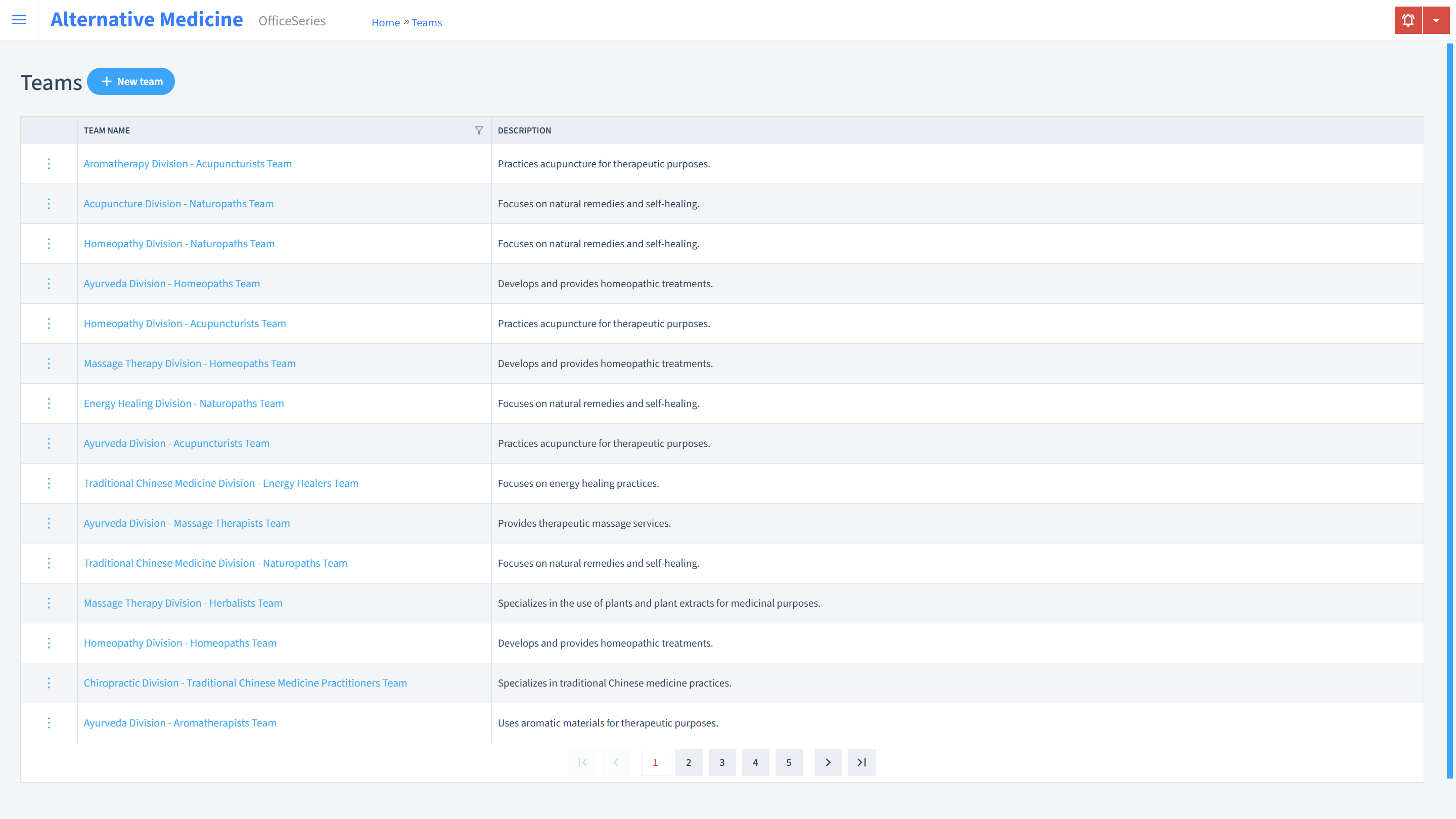Click the three-dot menu for Massage Therapy Division Herbalists row

[49, 603]
